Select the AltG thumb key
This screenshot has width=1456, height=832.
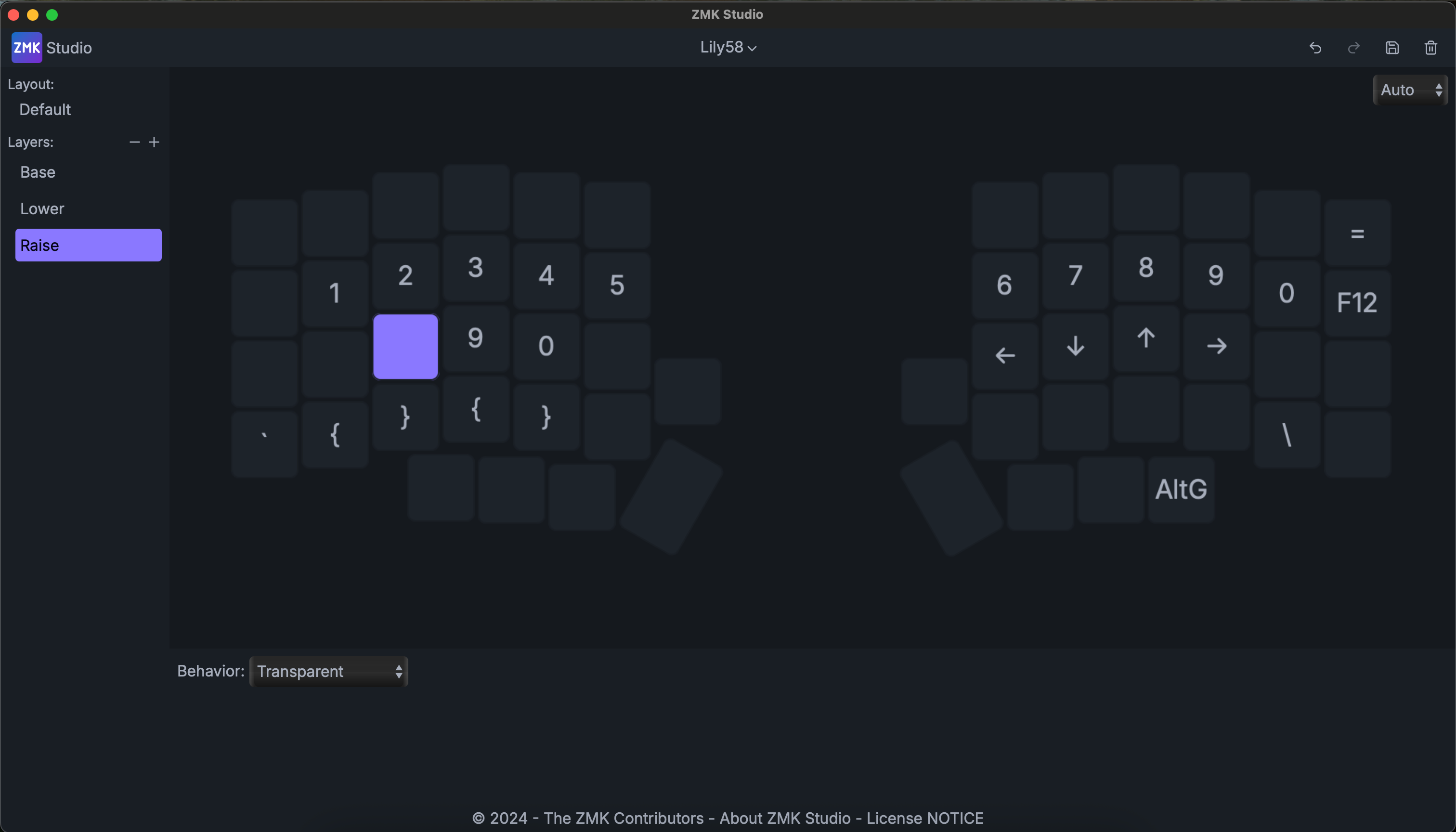point(1181,489)
